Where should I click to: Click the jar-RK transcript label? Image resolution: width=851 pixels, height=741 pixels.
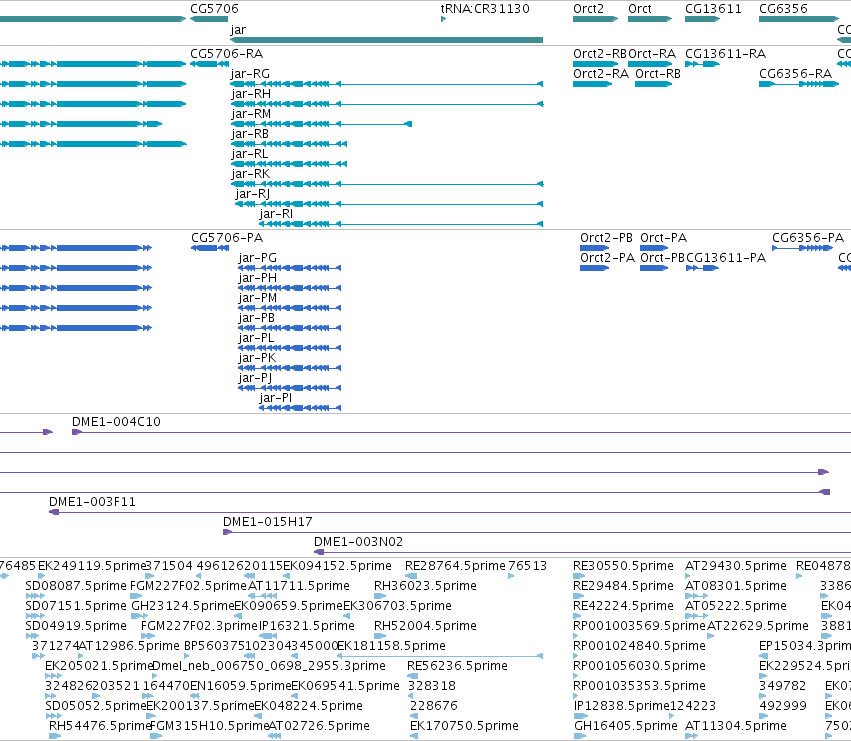[250, 174]
